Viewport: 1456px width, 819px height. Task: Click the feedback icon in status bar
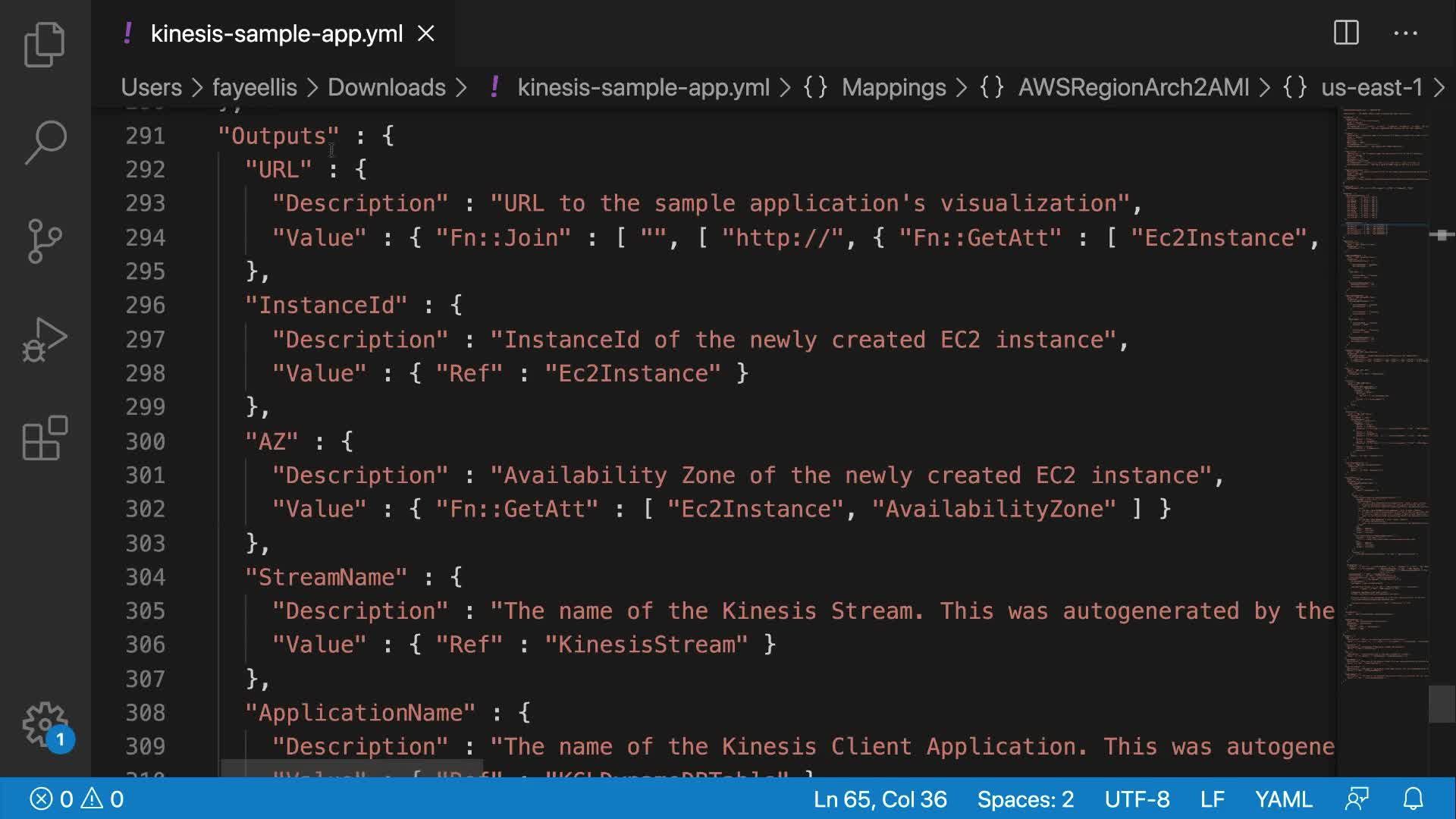[1357, 799]
